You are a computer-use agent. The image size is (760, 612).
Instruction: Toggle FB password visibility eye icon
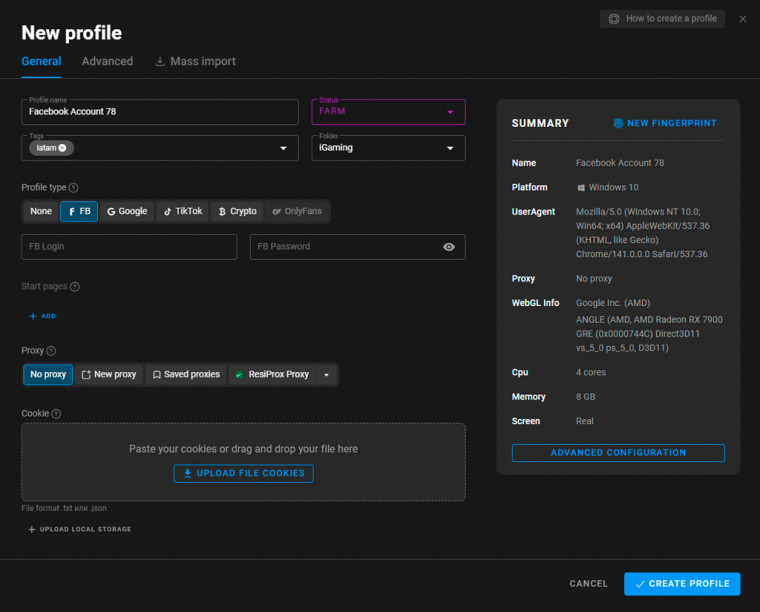pos(449,247)
